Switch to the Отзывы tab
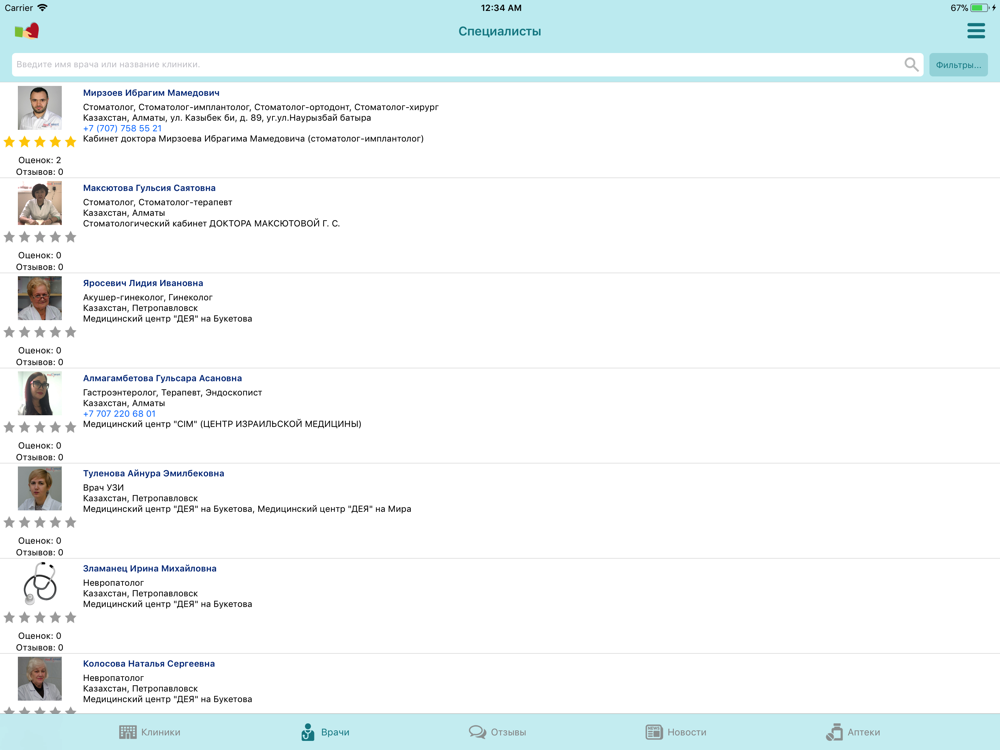This screenshot has height=750, width=1000. (x=497, y=732)
